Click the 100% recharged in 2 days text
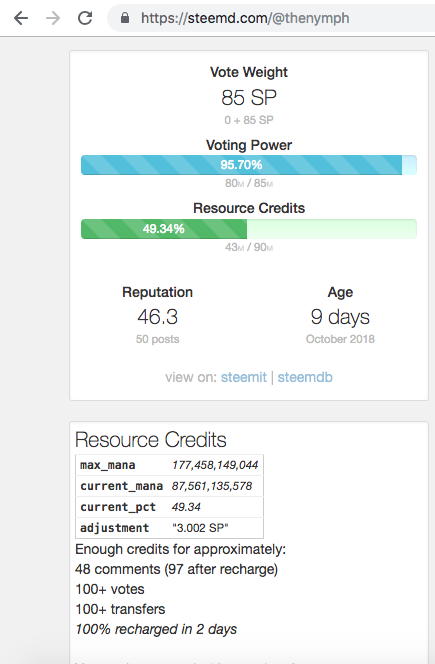435x664 pixels. [156, 629]
